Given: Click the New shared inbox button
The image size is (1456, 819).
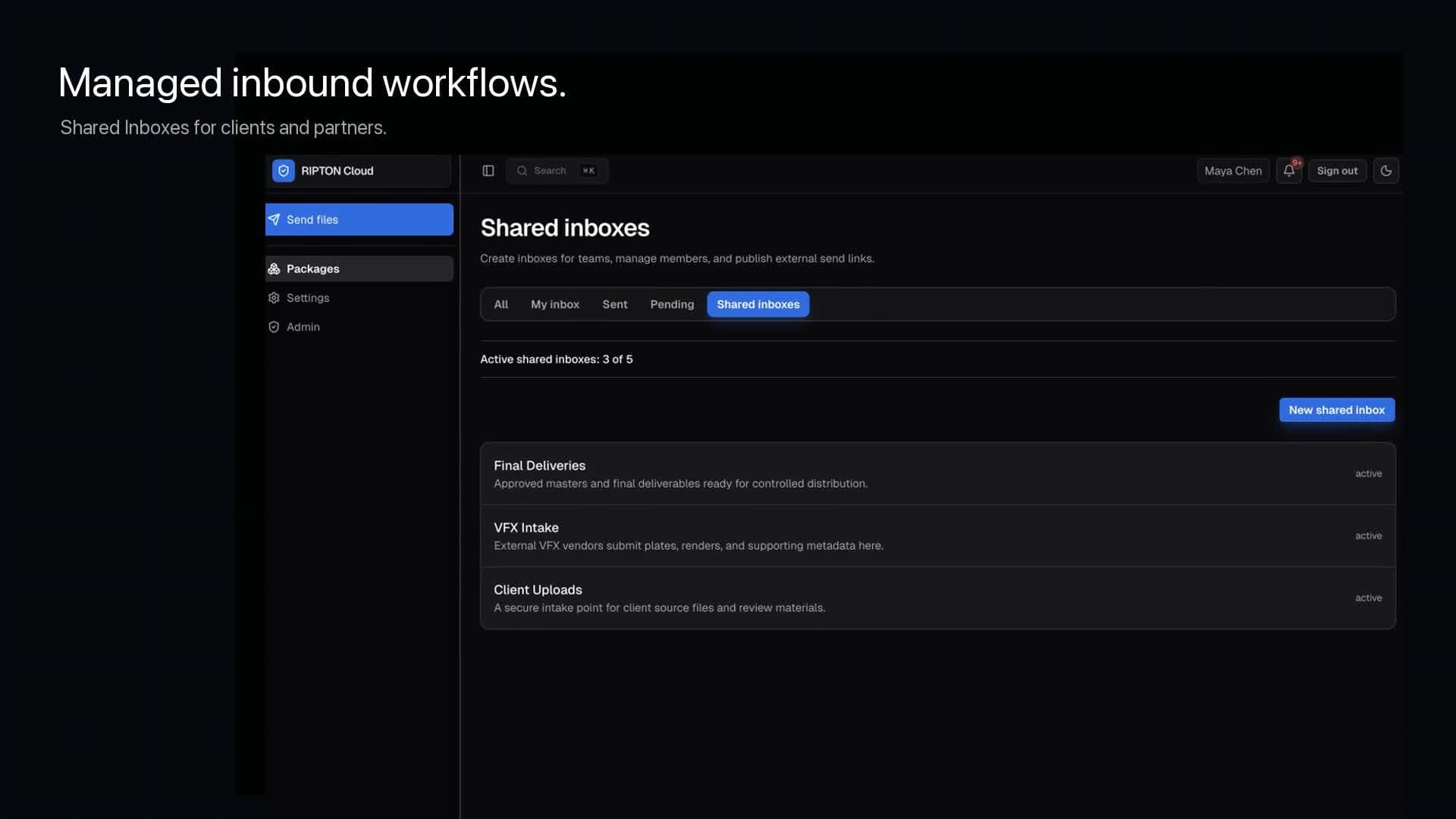Looking at the screenshot, I should (x=1337, y=409).
